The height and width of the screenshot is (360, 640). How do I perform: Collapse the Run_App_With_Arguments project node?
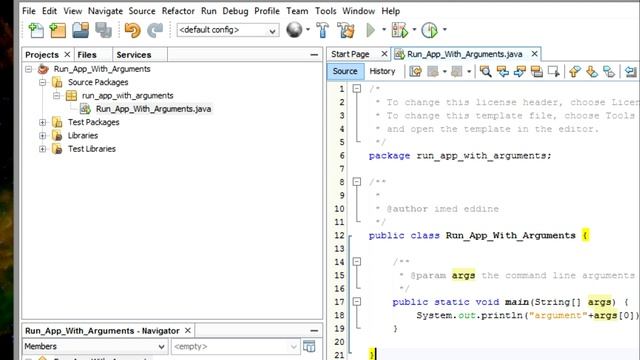[x=29, y=69]
